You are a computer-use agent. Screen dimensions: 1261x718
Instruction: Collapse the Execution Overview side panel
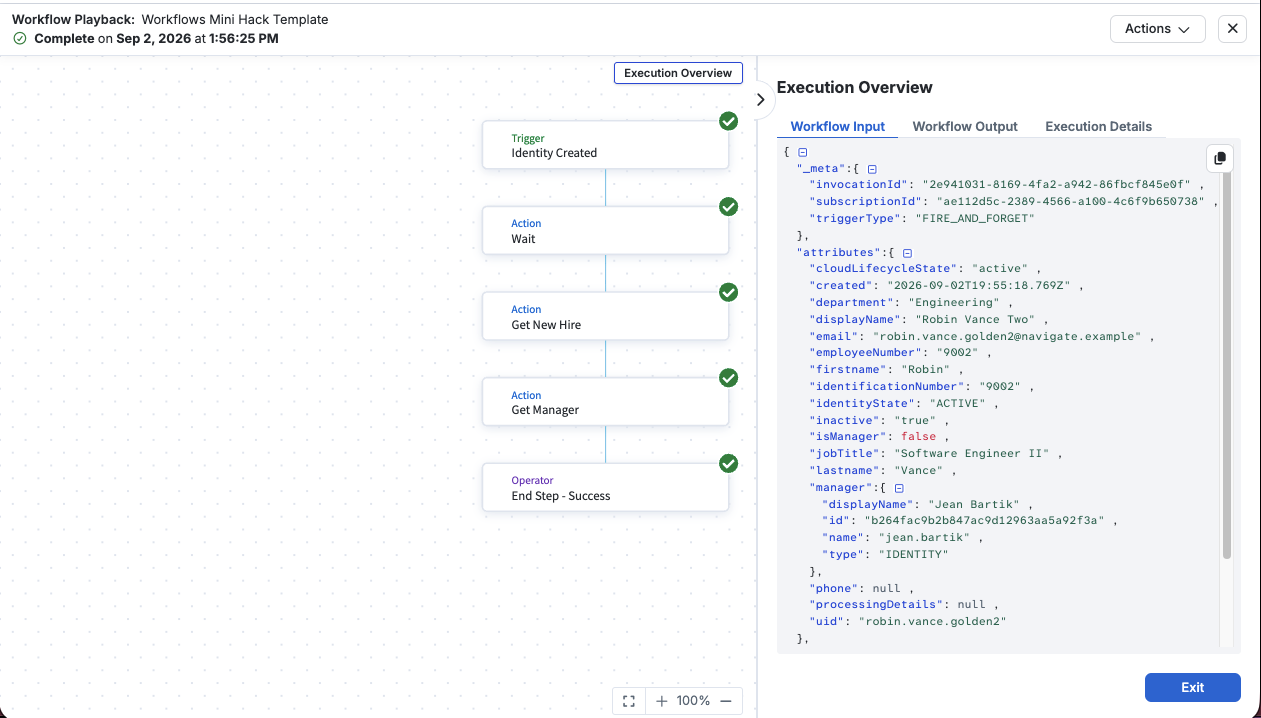click(x=760, y=100)
